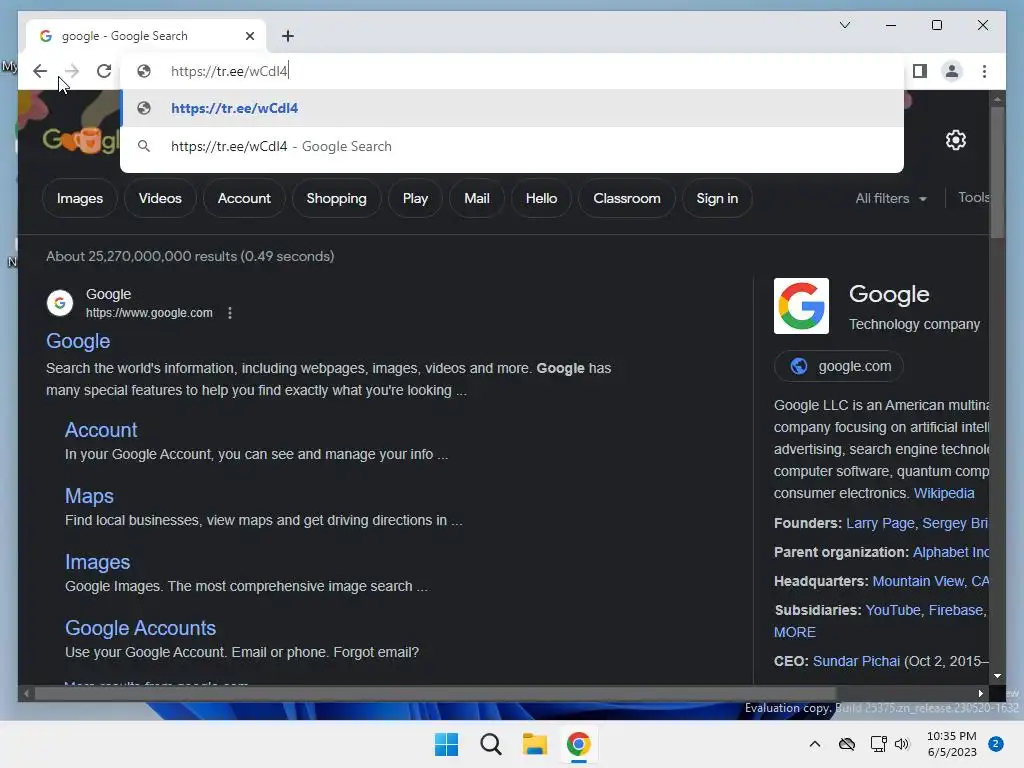Select the Play filter chip

[x=415, y=199]
